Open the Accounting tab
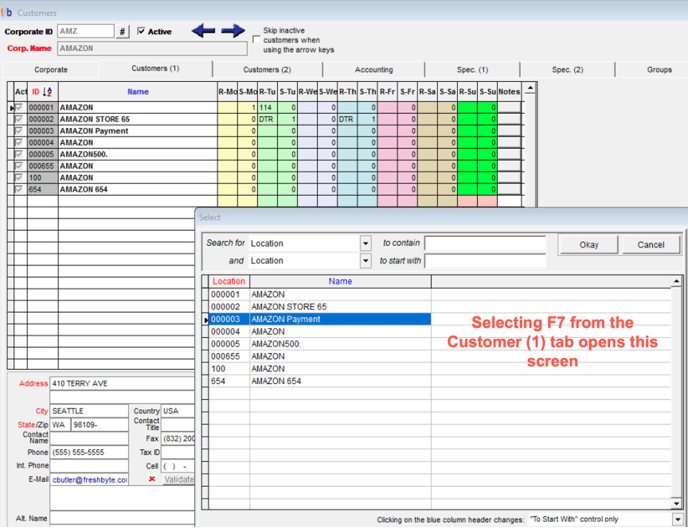The width and height of the screenshot is (688, 528). coord(374,70)
